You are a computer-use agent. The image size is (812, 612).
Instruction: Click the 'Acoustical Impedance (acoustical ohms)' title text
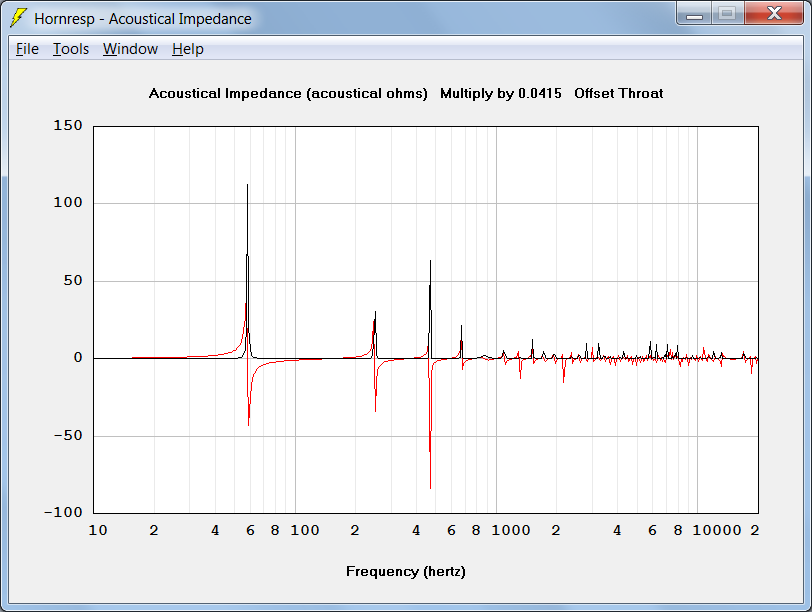click(x=288, y=94)
